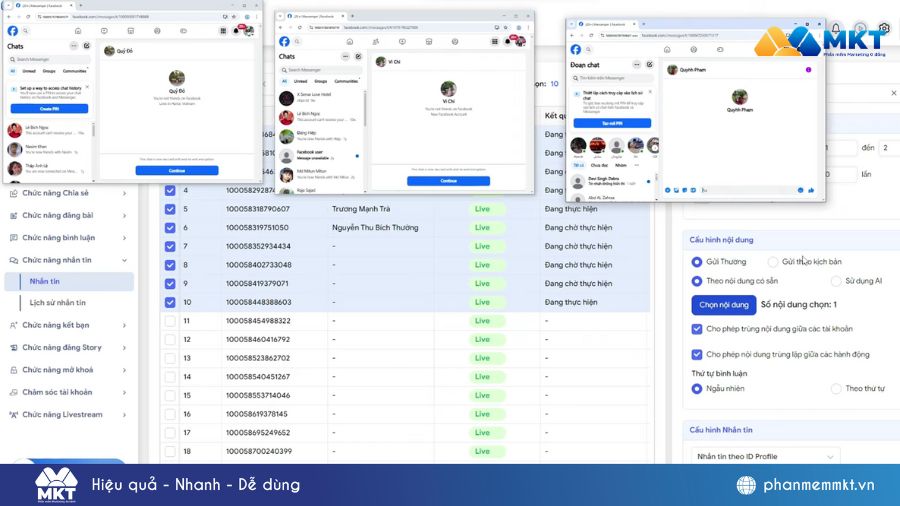Expand 'Chức năng mở khoá' sidebar section

pyautogui.click(x=69, y=369)
